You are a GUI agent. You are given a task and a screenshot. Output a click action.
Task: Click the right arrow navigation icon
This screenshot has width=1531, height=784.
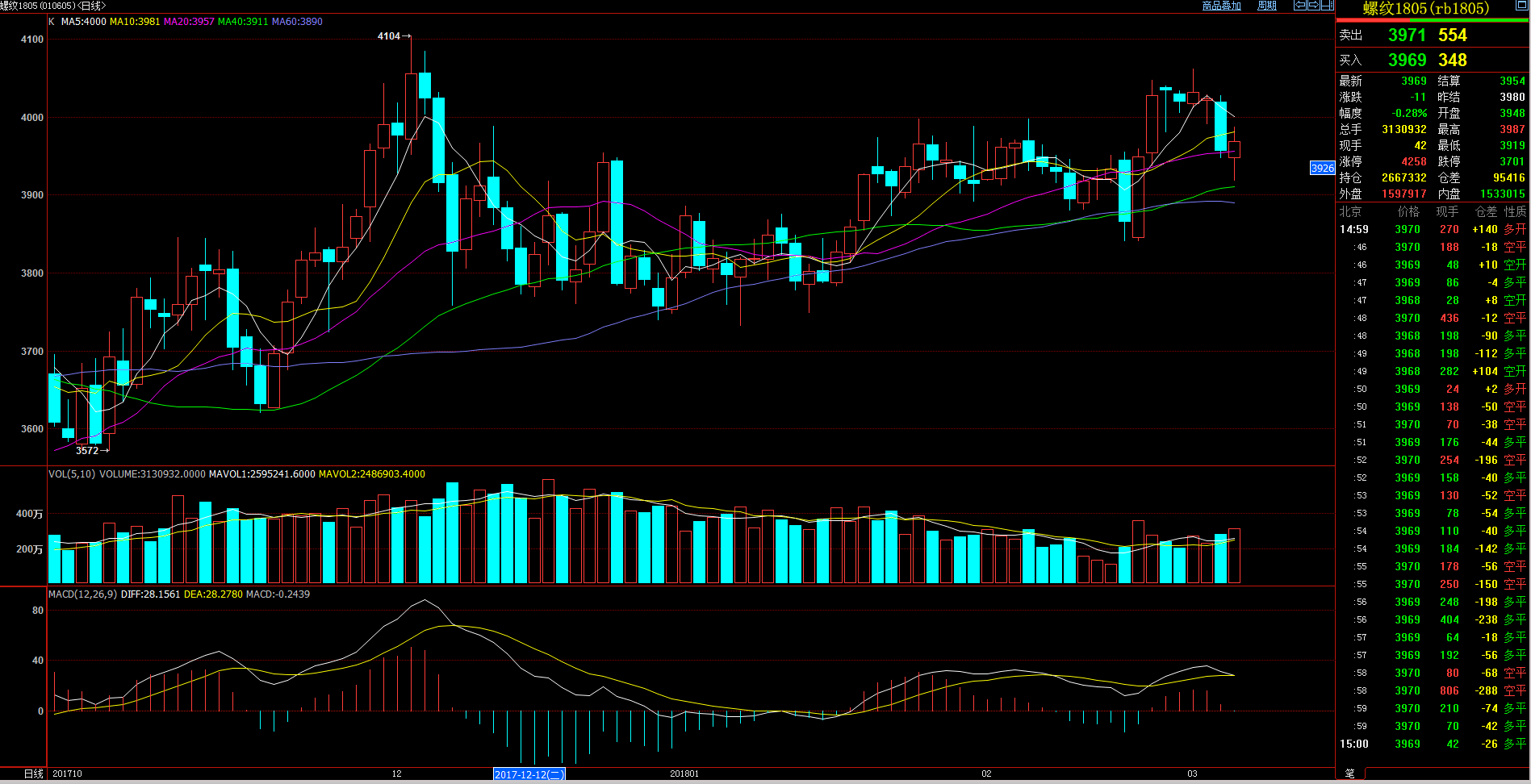tap(1313, 6)
